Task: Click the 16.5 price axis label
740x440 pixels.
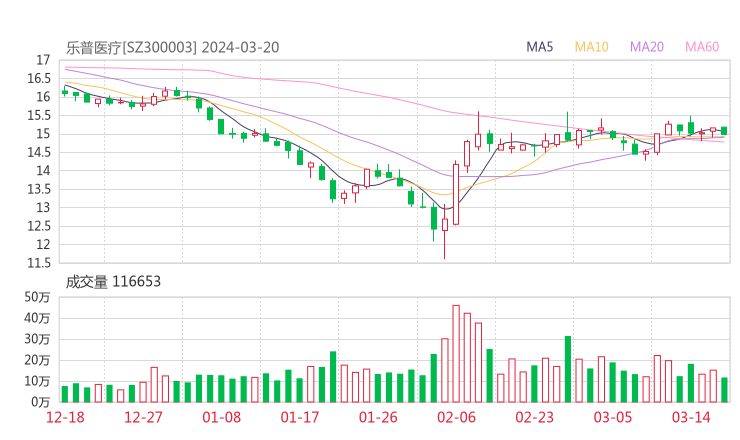Action: [x=39, y=78]
